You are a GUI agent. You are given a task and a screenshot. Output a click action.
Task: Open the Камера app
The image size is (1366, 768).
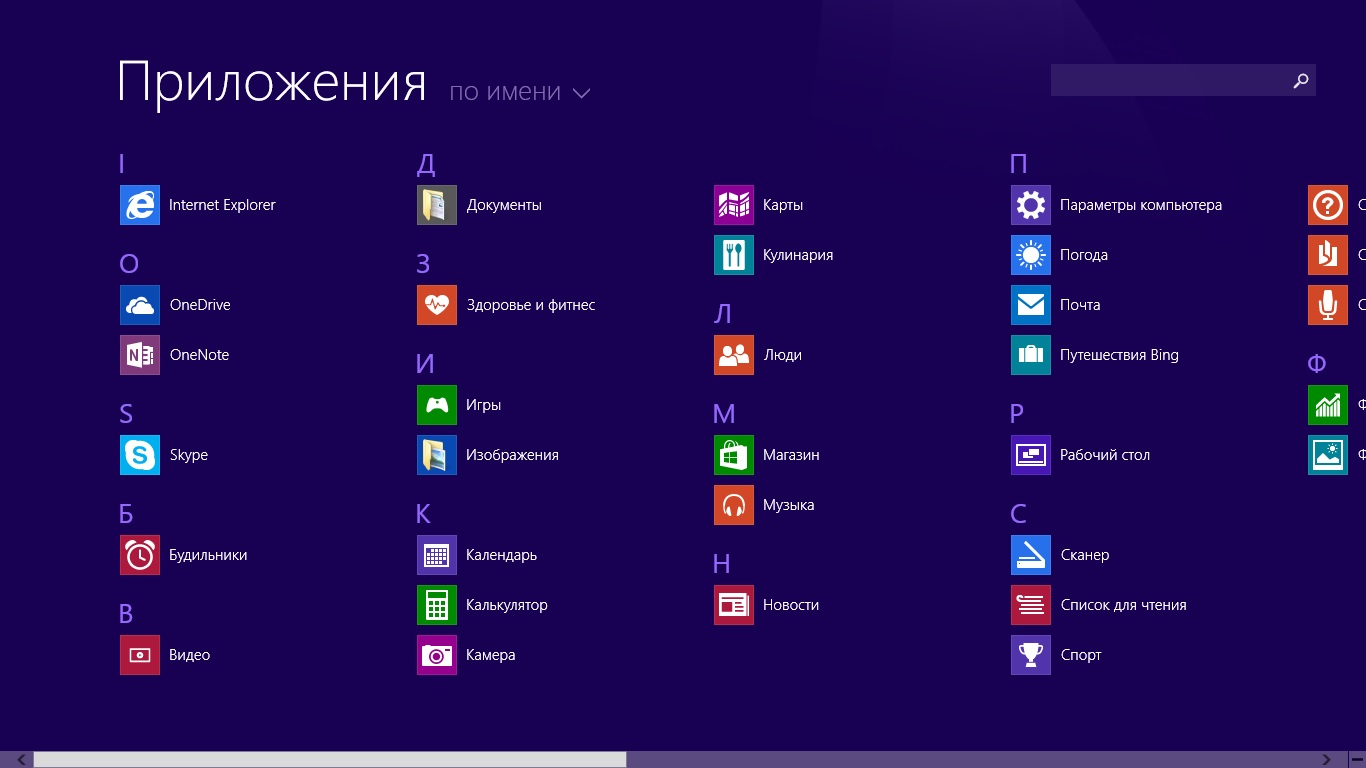click(x=467, y=655)
